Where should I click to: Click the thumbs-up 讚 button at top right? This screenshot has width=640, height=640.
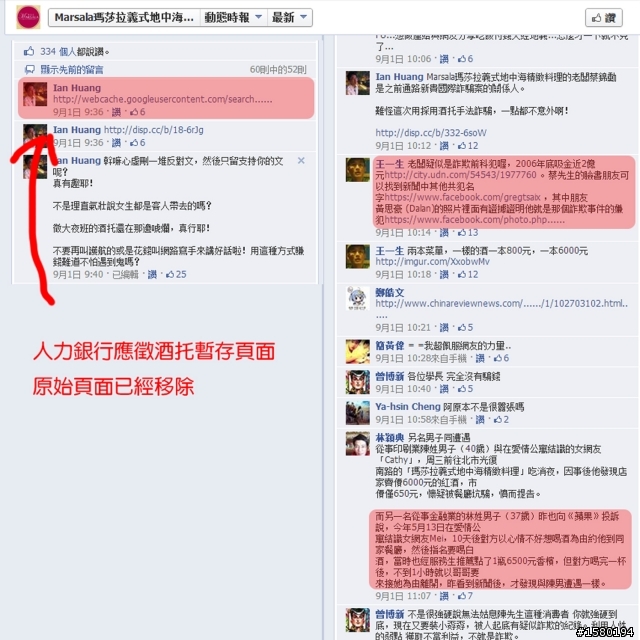coord(604,18)
